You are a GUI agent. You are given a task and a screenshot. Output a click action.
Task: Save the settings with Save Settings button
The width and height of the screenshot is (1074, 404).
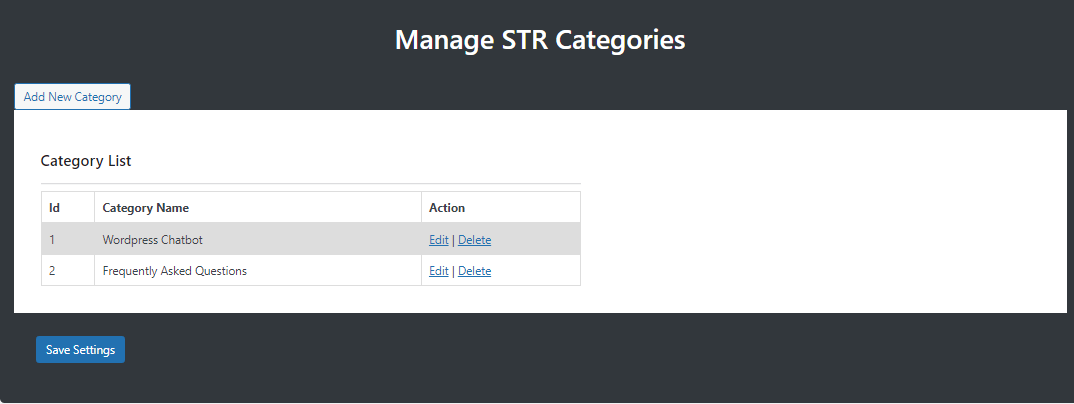tap(80, 349)
